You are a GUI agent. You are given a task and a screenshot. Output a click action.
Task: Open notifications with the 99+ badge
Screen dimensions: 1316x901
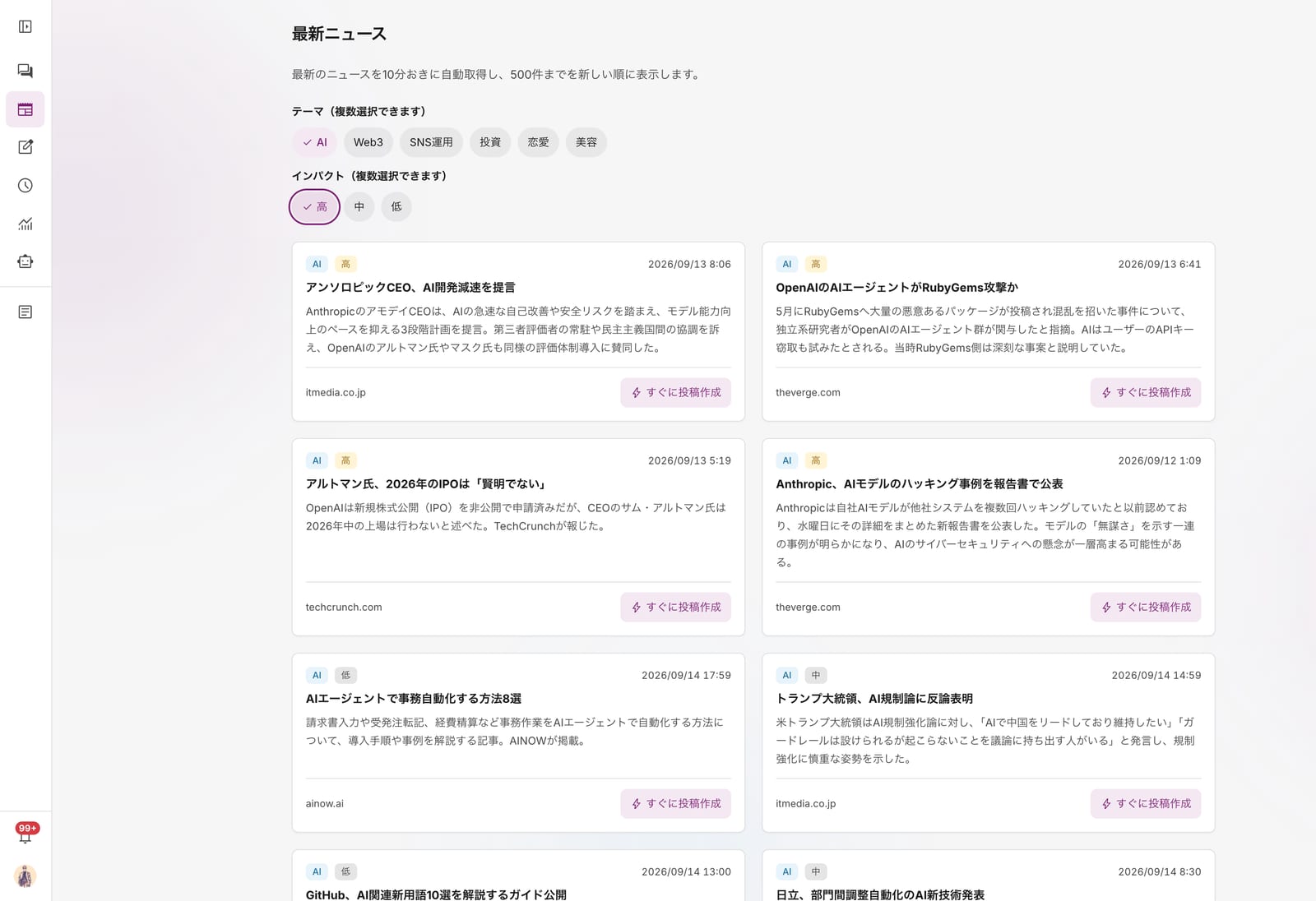coord(25,834)
